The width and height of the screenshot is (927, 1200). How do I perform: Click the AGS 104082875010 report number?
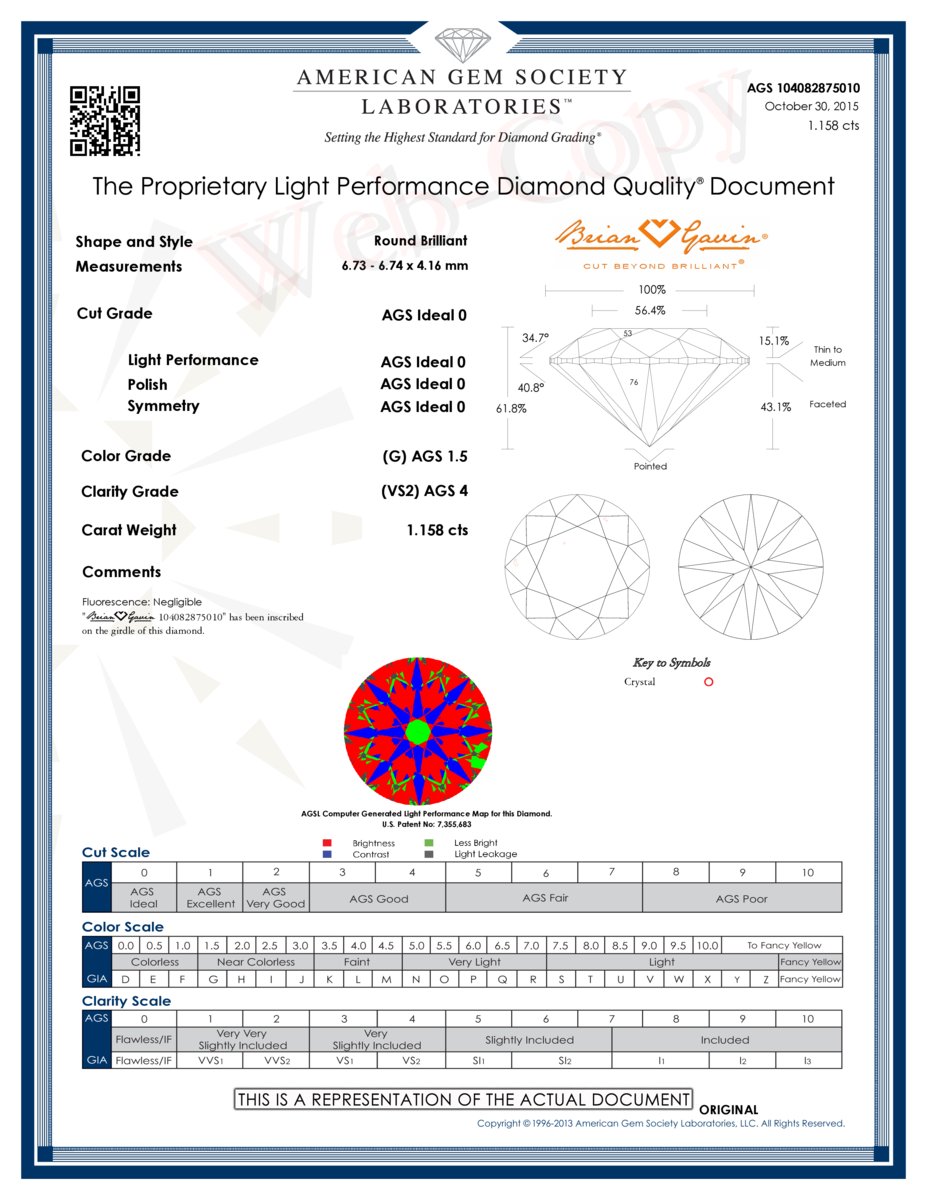coord(803,88)
